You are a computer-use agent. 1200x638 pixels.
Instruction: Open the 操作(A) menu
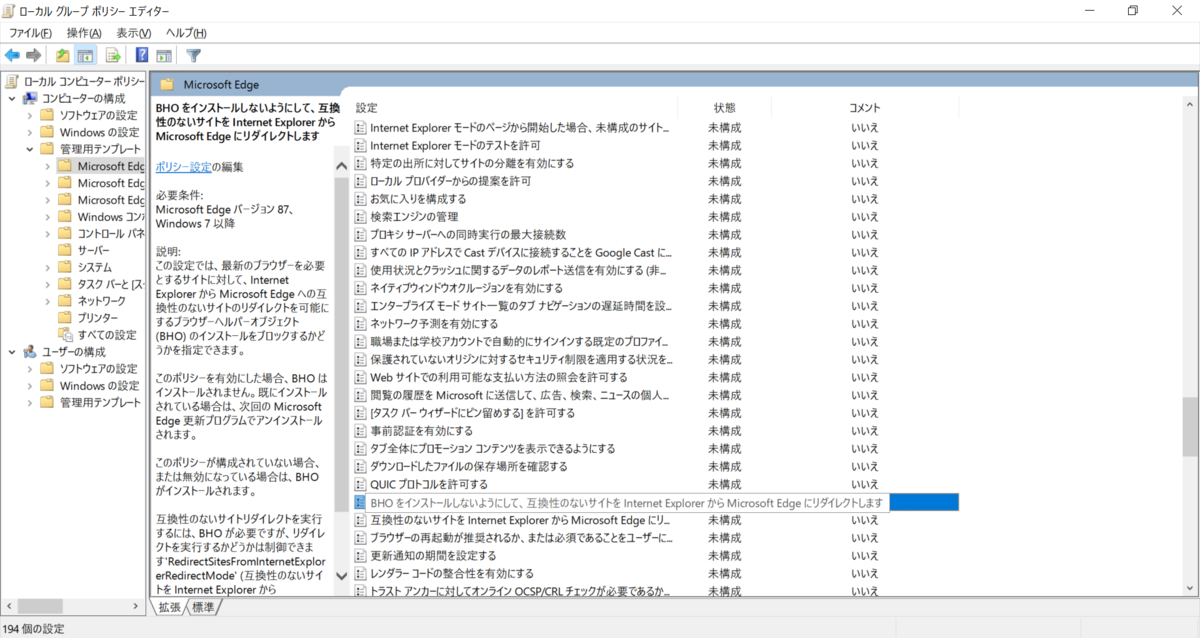(x=84, y=33)
